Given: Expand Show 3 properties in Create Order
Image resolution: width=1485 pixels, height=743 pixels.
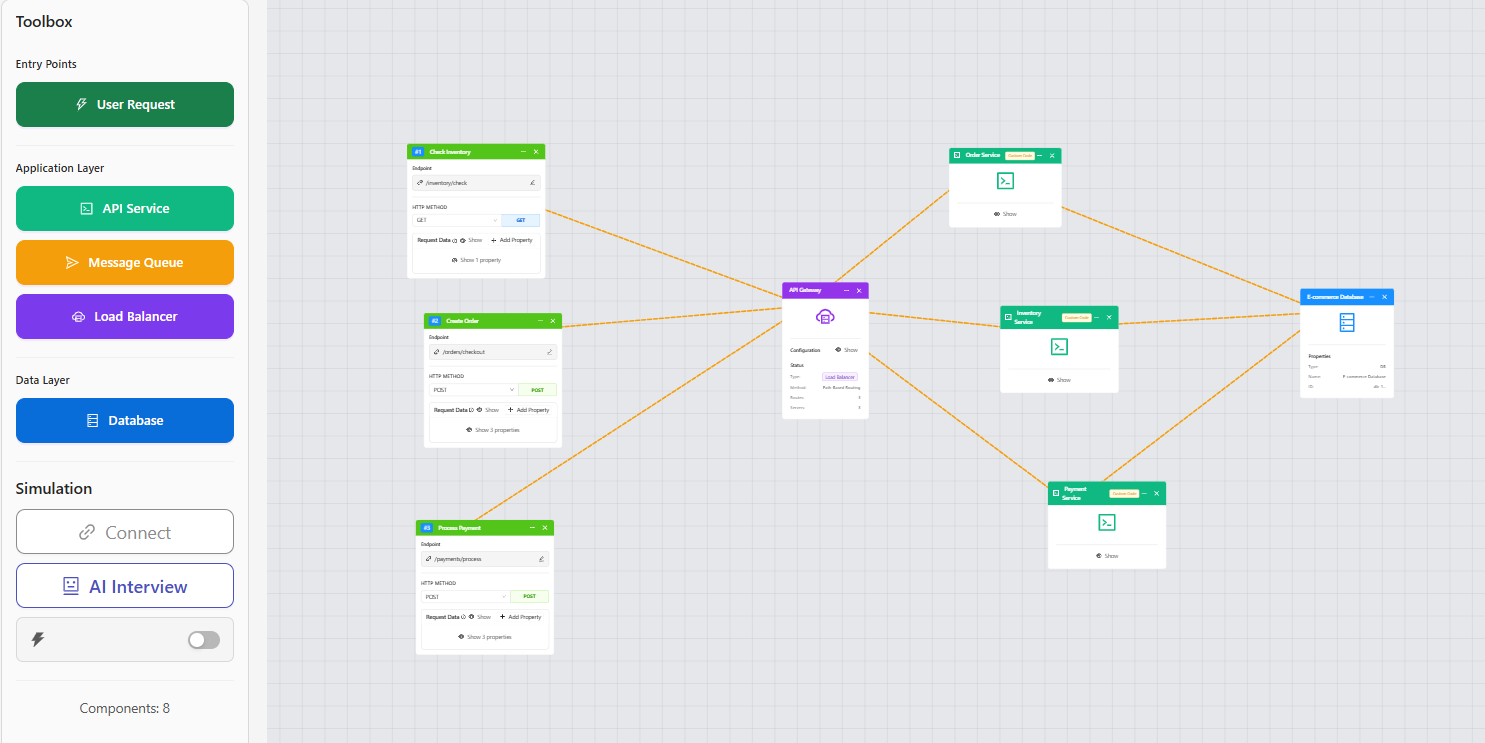Looking at the screenshot, I should click(x=493, y=430).
